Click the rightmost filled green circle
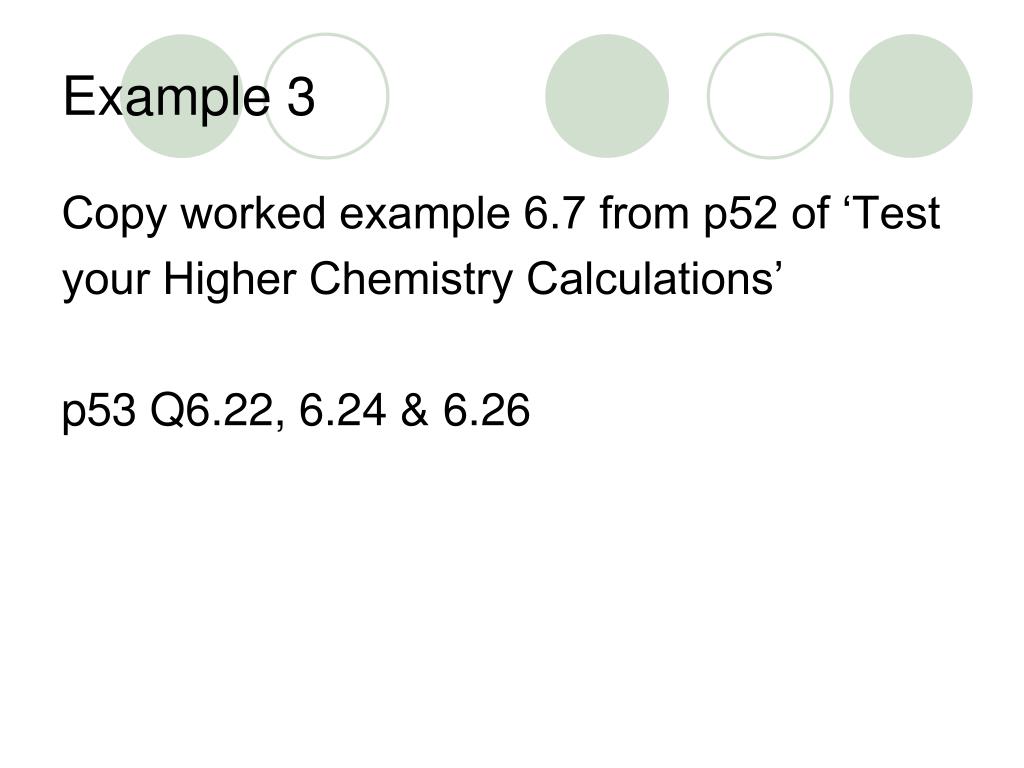Image resolution: width=1024 pixels, height=768 pixels. [x=910, y=96]
